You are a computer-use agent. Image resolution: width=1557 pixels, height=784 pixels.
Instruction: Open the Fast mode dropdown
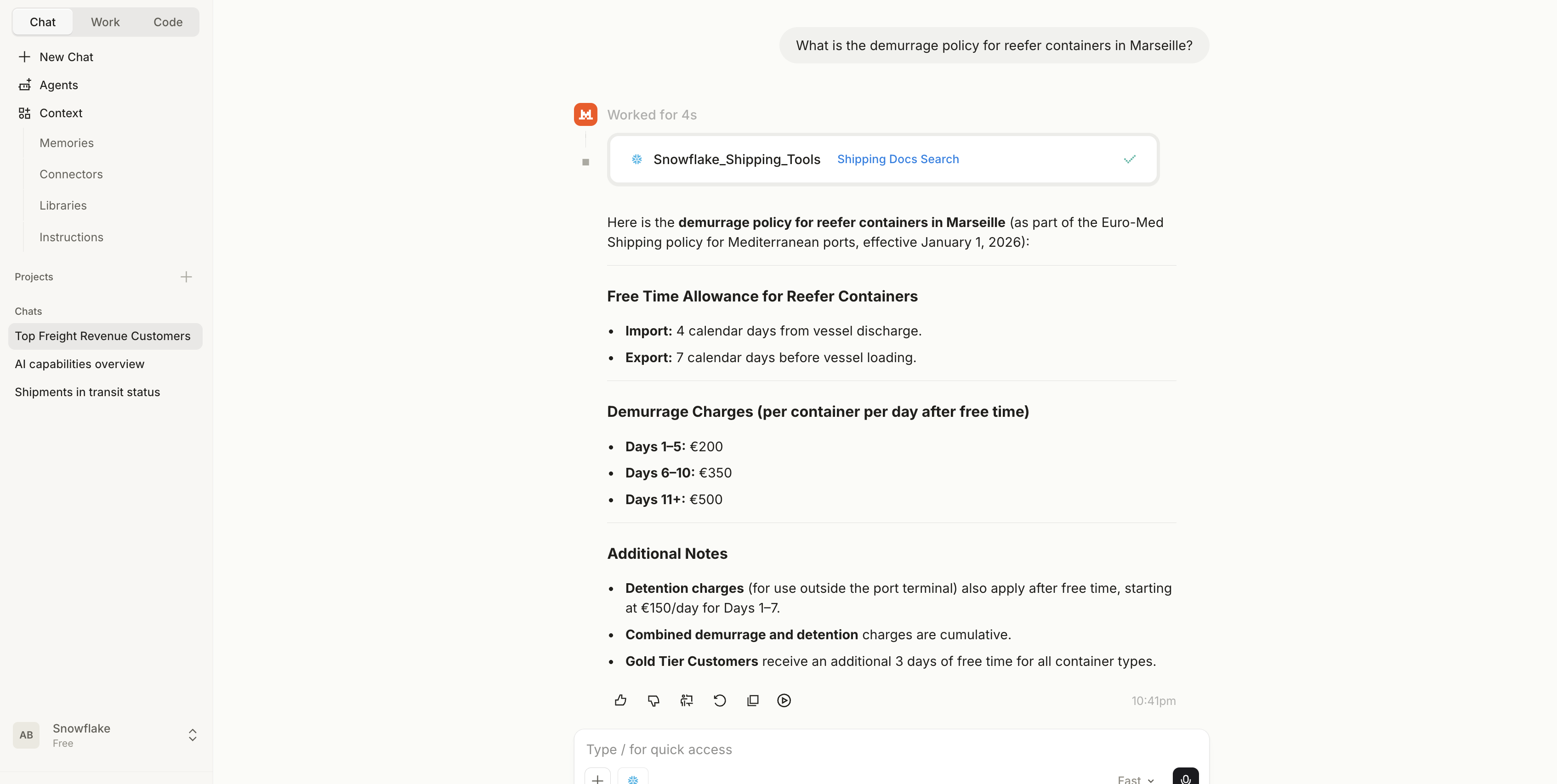pos(1136,779)
